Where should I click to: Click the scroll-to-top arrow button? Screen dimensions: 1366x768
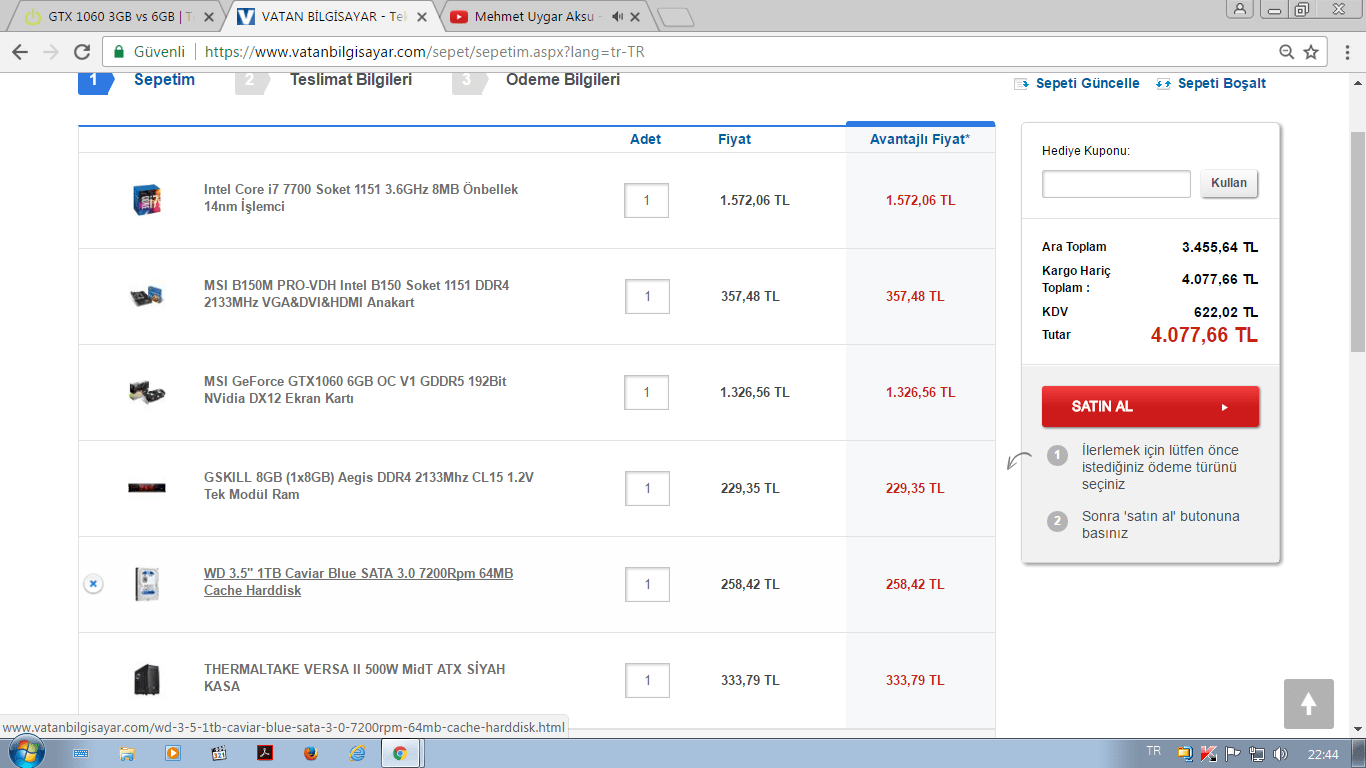tap(1308, 704)
